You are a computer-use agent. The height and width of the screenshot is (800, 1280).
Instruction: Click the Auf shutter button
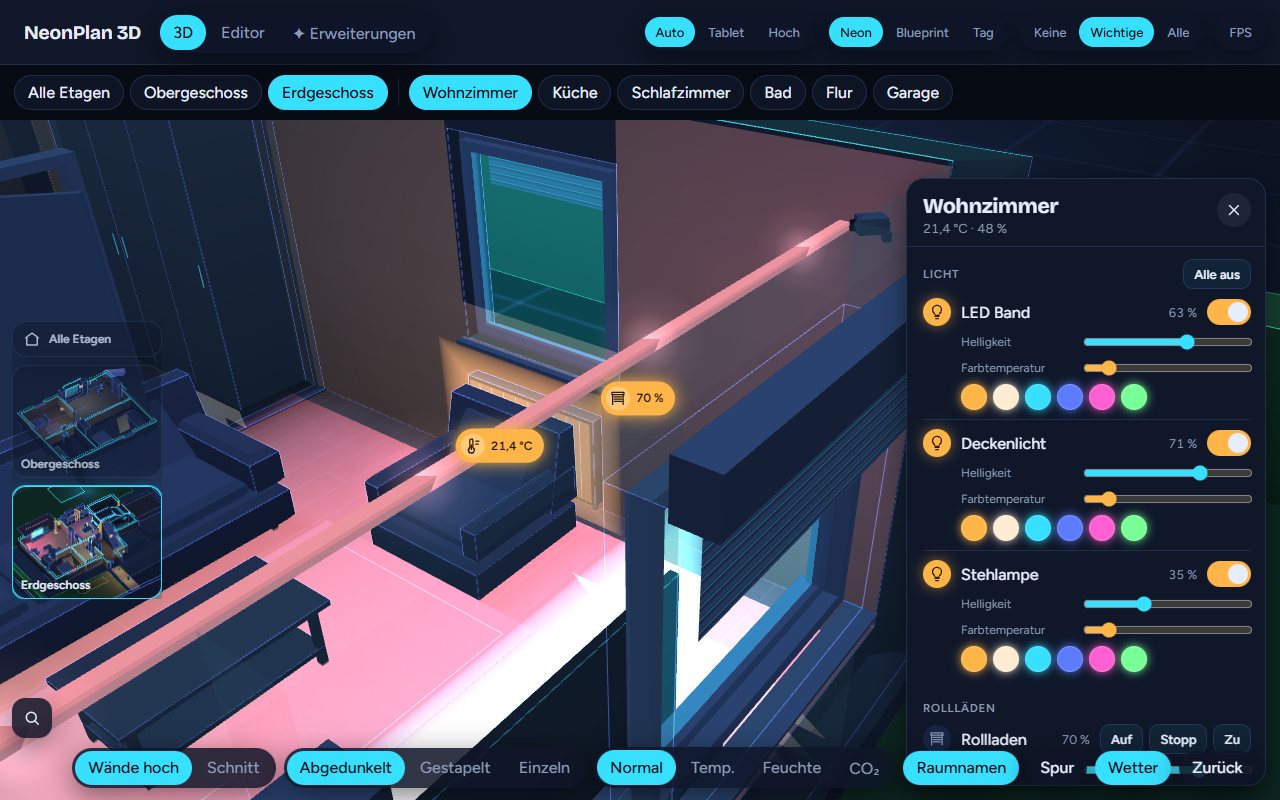(x=1121, y=739)
